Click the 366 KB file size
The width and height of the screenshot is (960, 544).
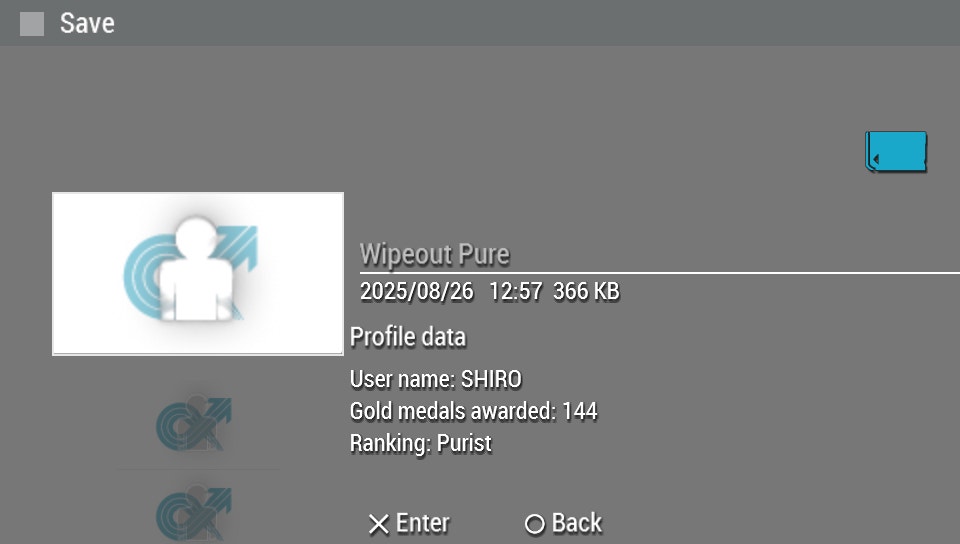coord(587,292)
